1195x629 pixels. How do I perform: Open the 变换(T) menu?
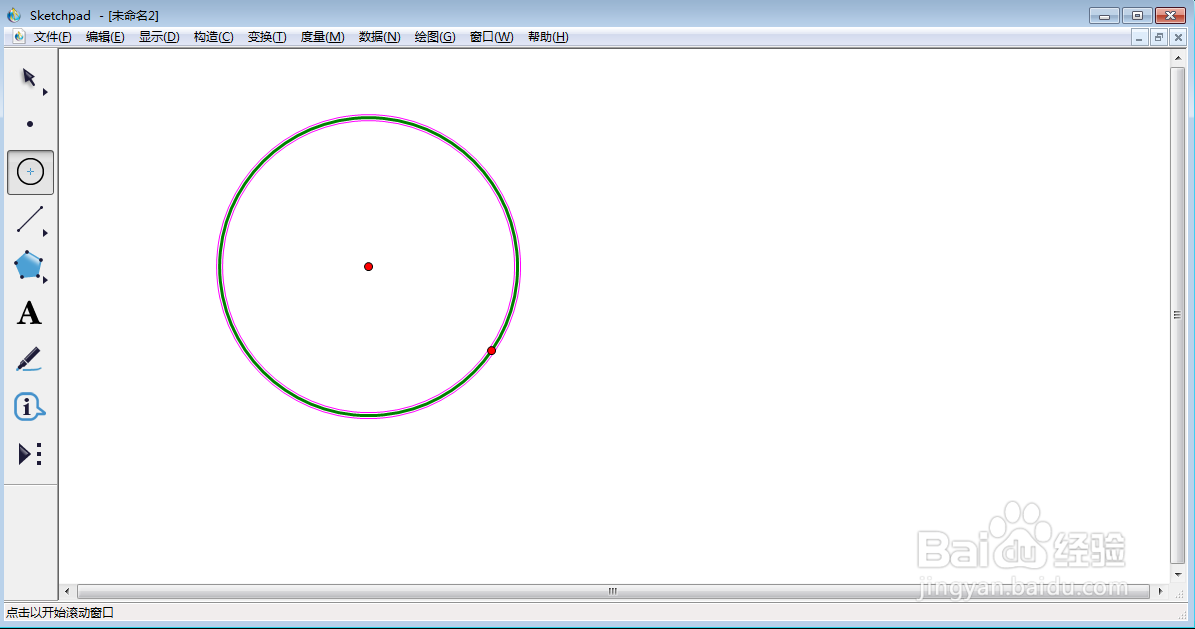click(267, 37)
